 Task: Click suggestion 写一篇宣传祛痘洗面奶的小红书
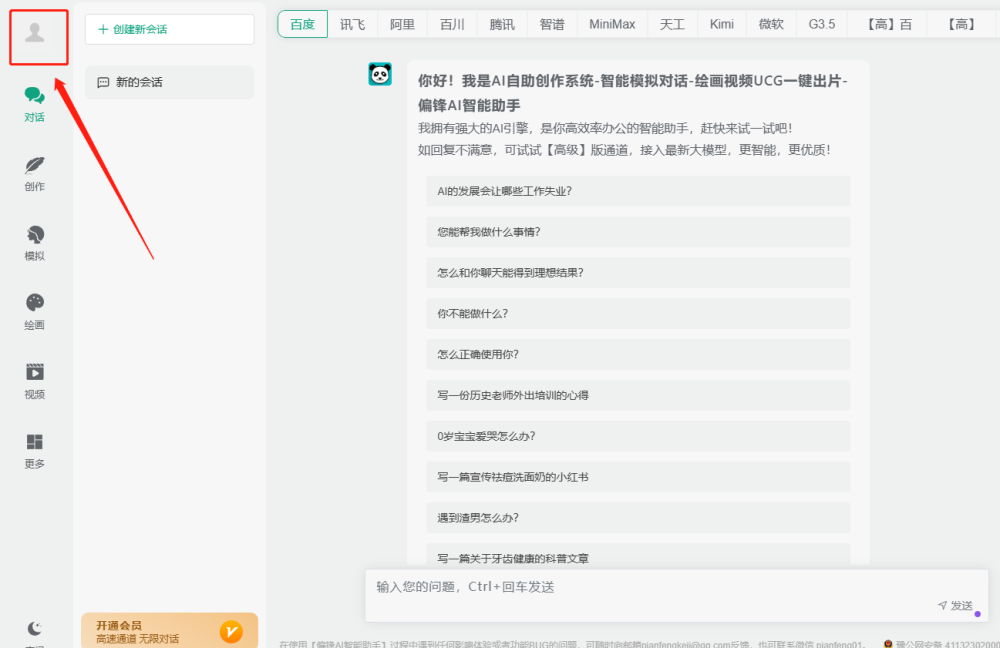click(638, 477)
